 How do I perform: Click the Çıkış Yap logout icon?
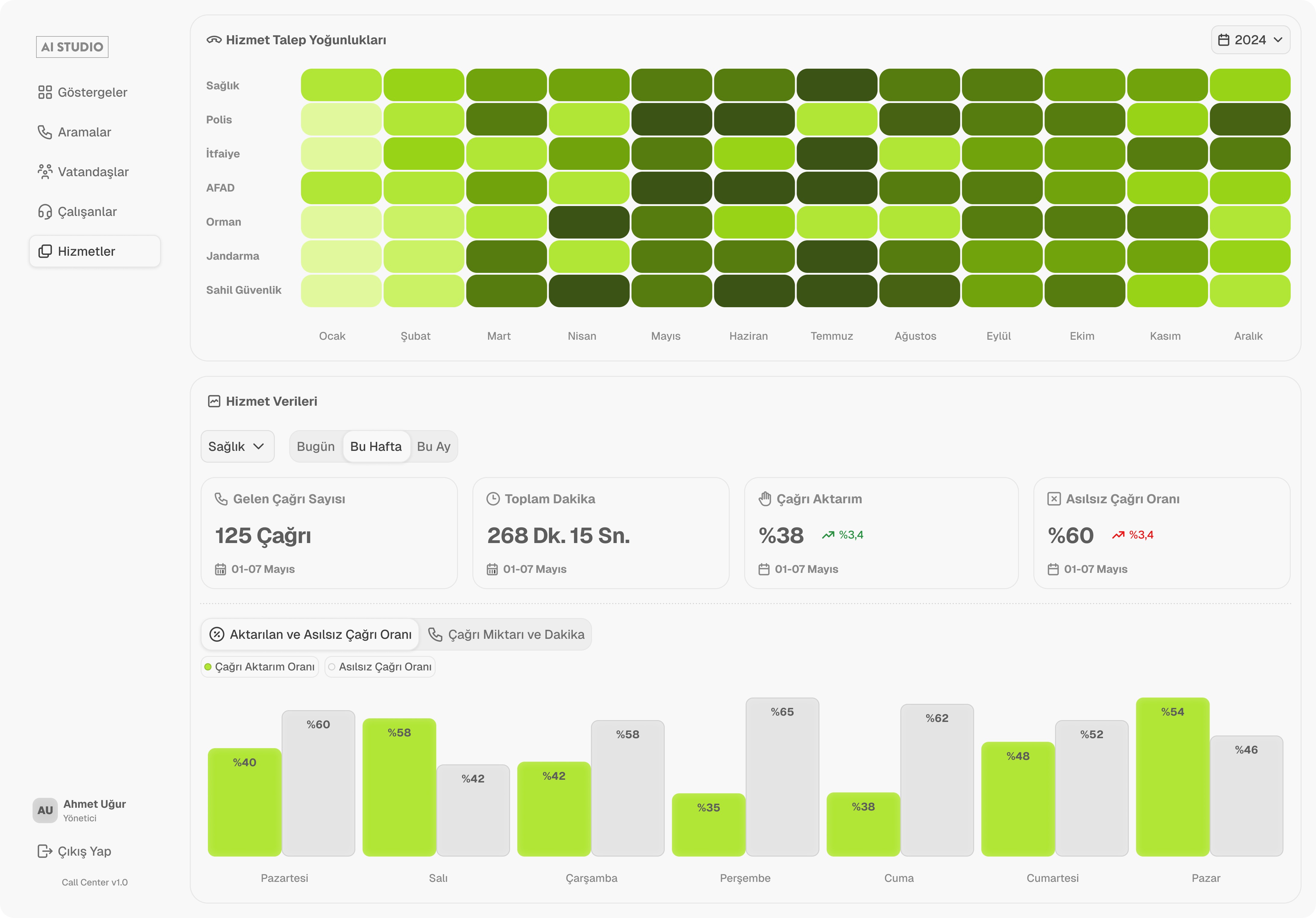click(x=45, y=851)
